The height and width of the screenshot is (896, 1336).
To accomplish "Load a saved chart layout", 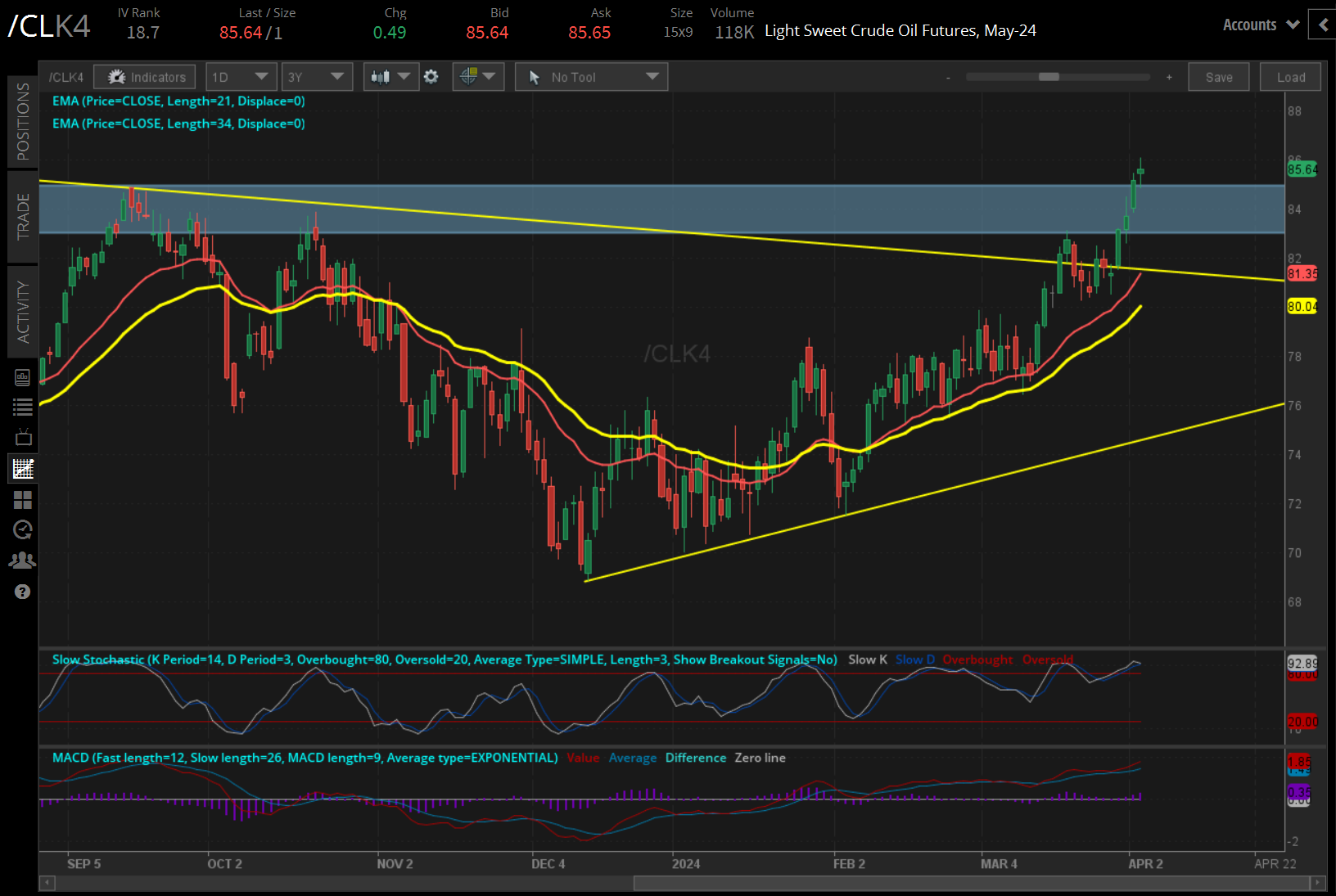I will pos(1291,77).
